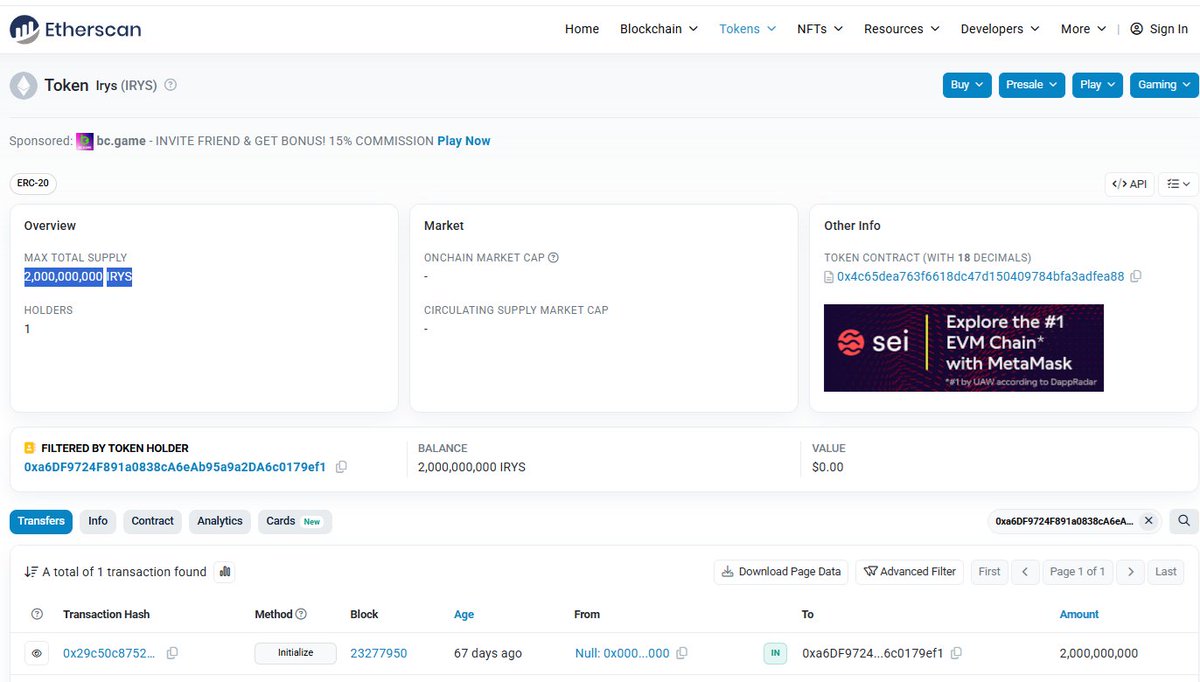Click the Last page button

click(1166, 572)
